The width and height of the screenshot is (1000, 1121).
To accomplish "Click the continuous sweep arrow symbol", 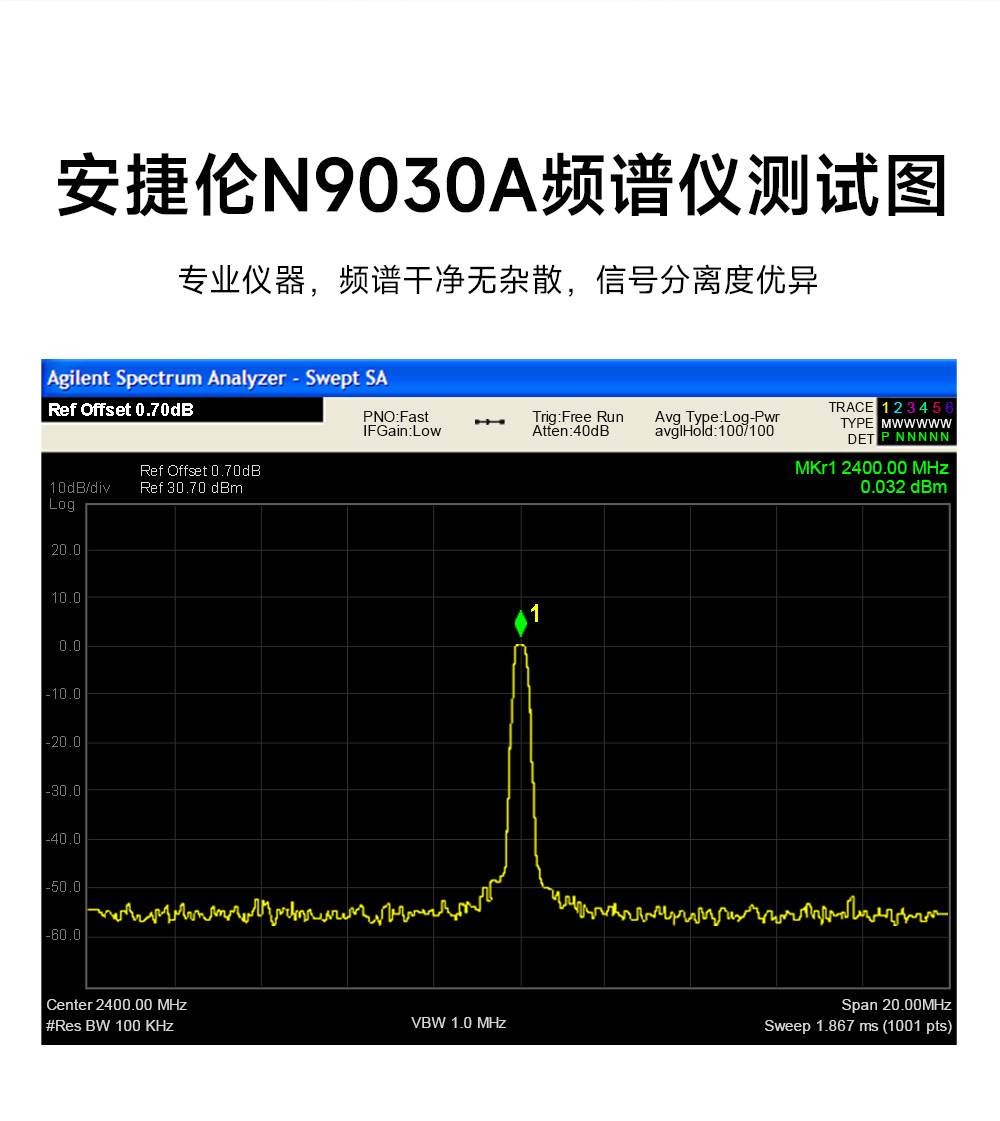I will [489, 423].
